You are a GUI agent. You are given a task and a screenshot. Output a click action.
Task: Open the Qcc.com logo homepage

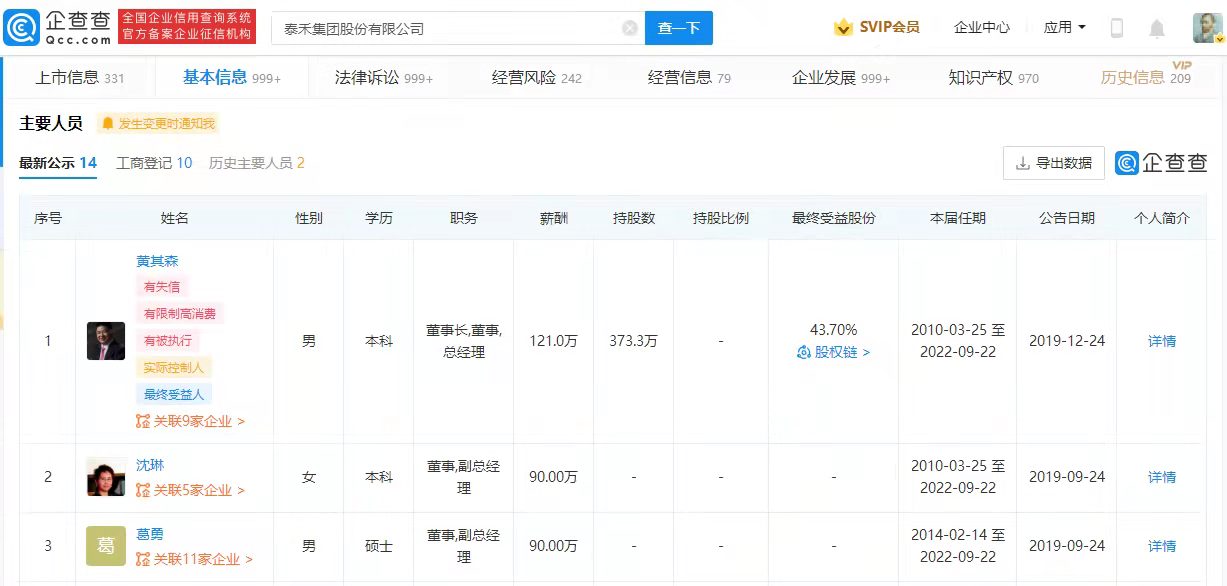[x=58, y=28]
